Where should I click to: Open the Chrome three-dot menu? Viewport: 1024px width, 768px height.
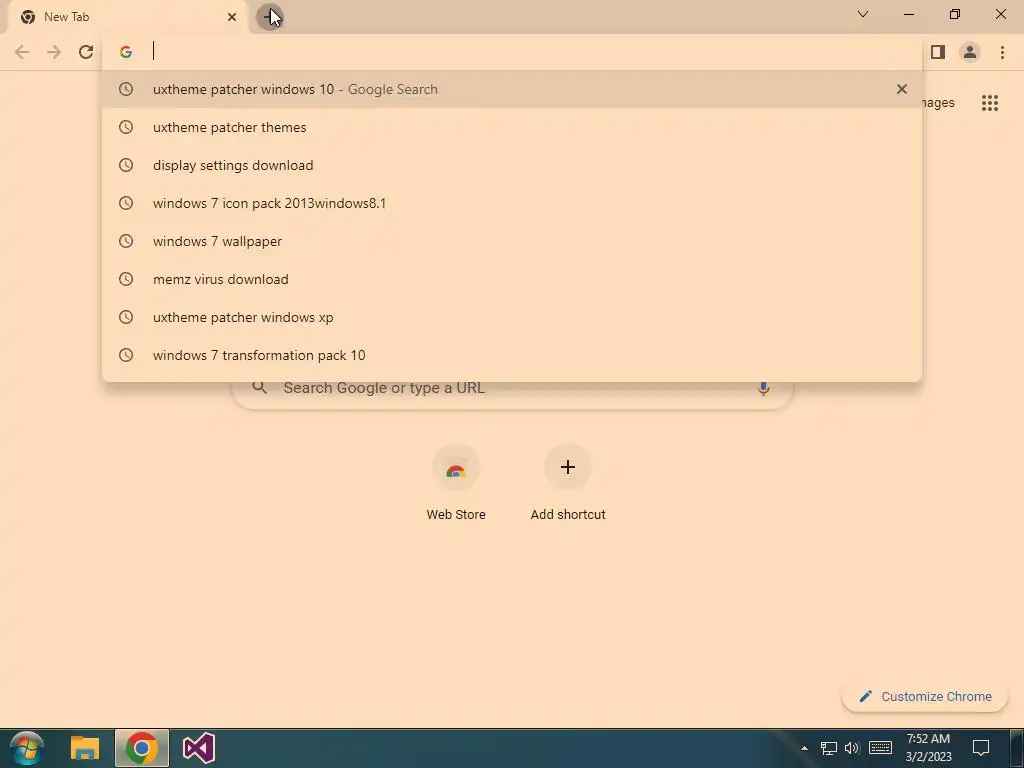pos(1002,52)
